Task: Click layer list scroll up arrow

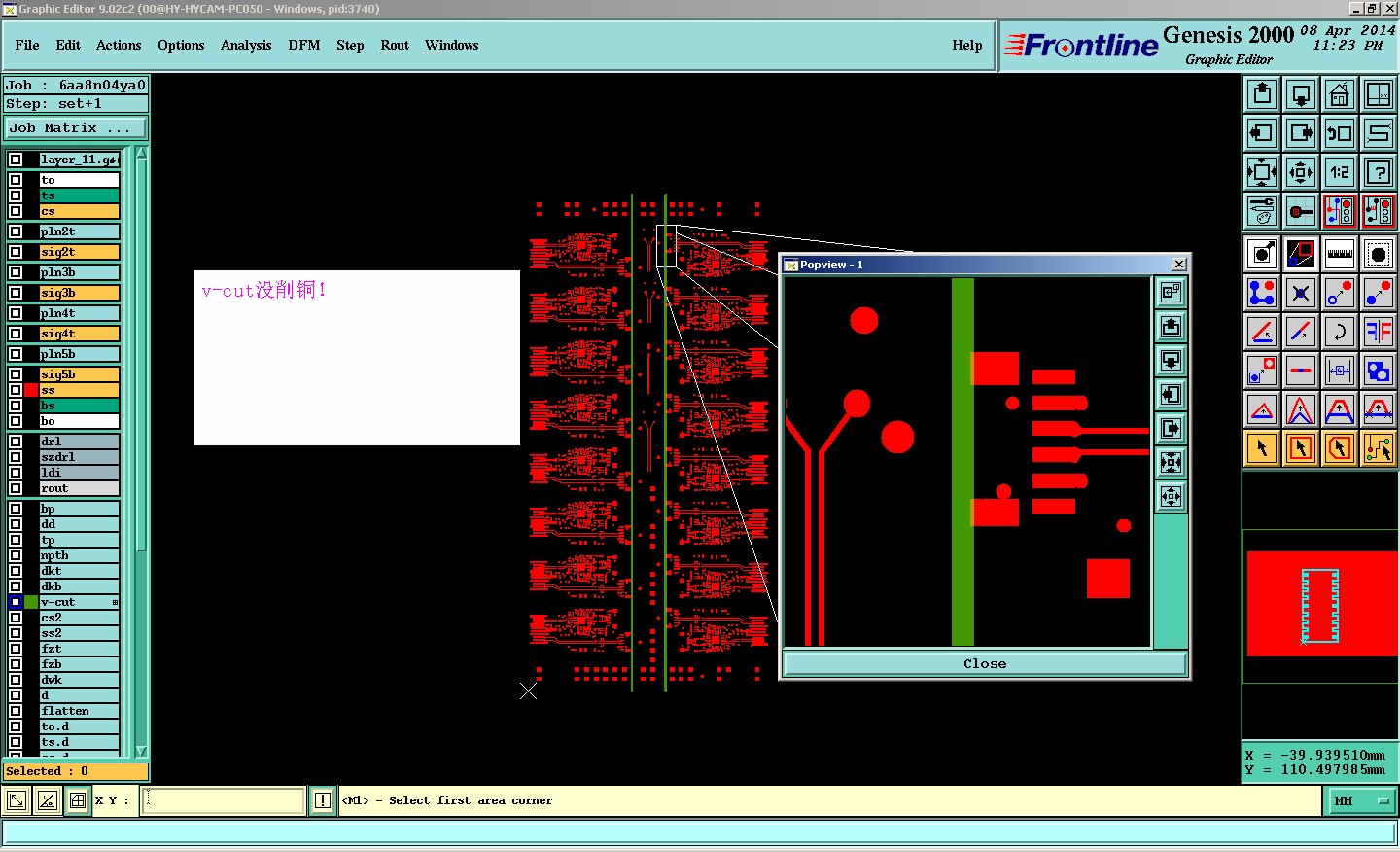Action: coord(141,153)
